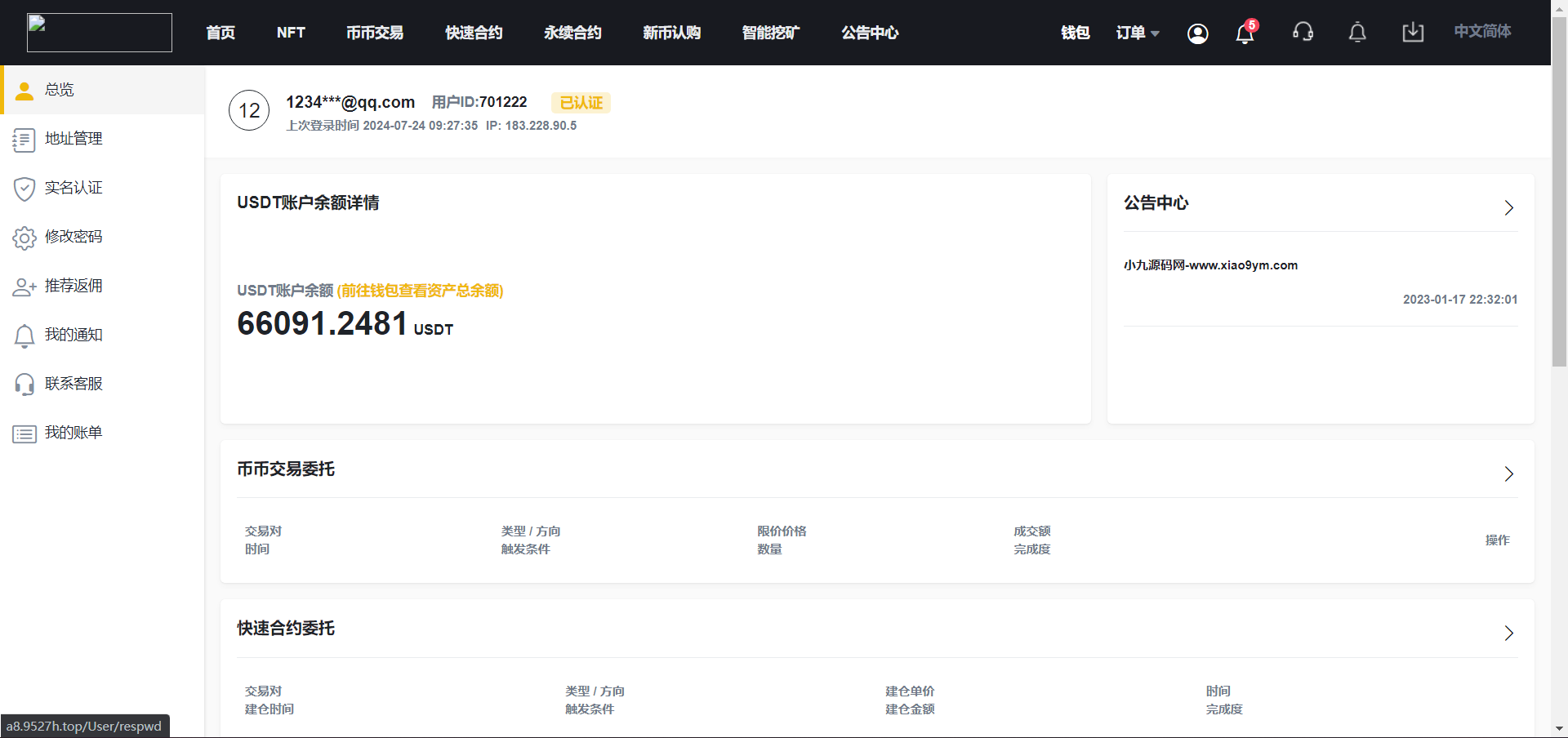Expand 币币交易委托 section arrow
Viewport: 1568px width, 738px height.
[1508, 474]
